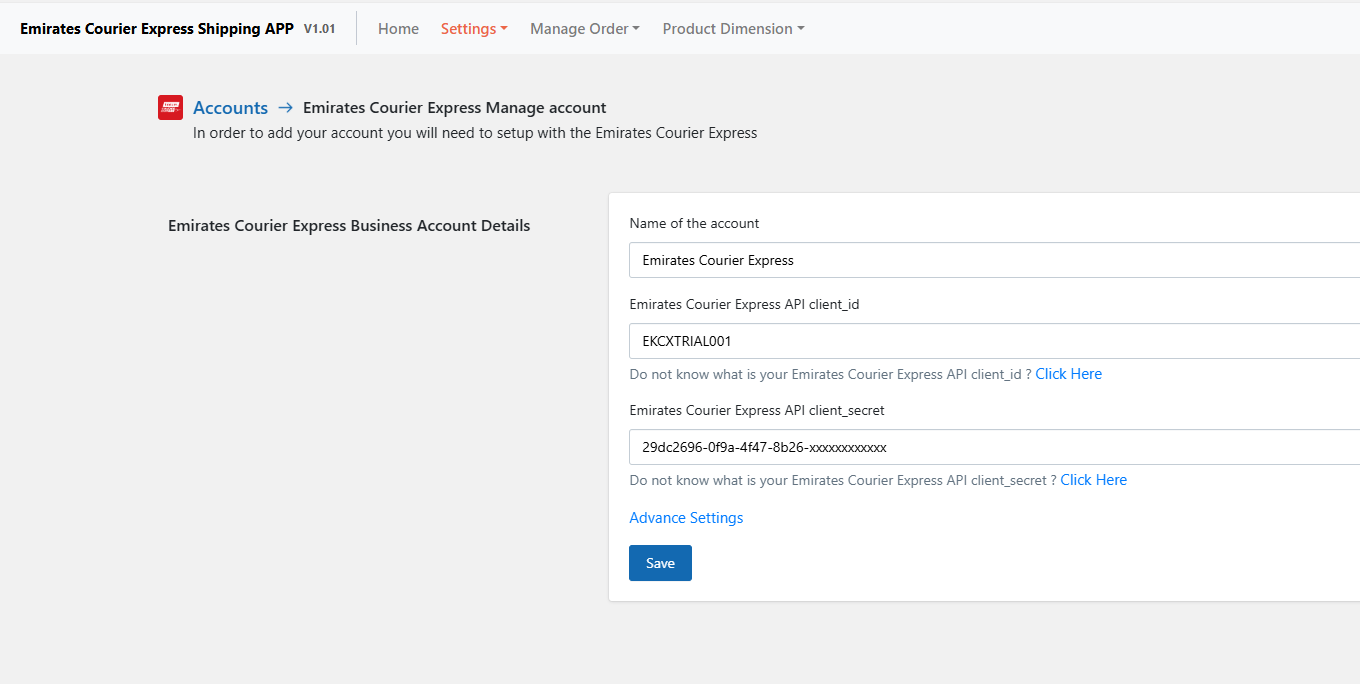
Task: Click the V1.01 version label
Action: [319, 29]
